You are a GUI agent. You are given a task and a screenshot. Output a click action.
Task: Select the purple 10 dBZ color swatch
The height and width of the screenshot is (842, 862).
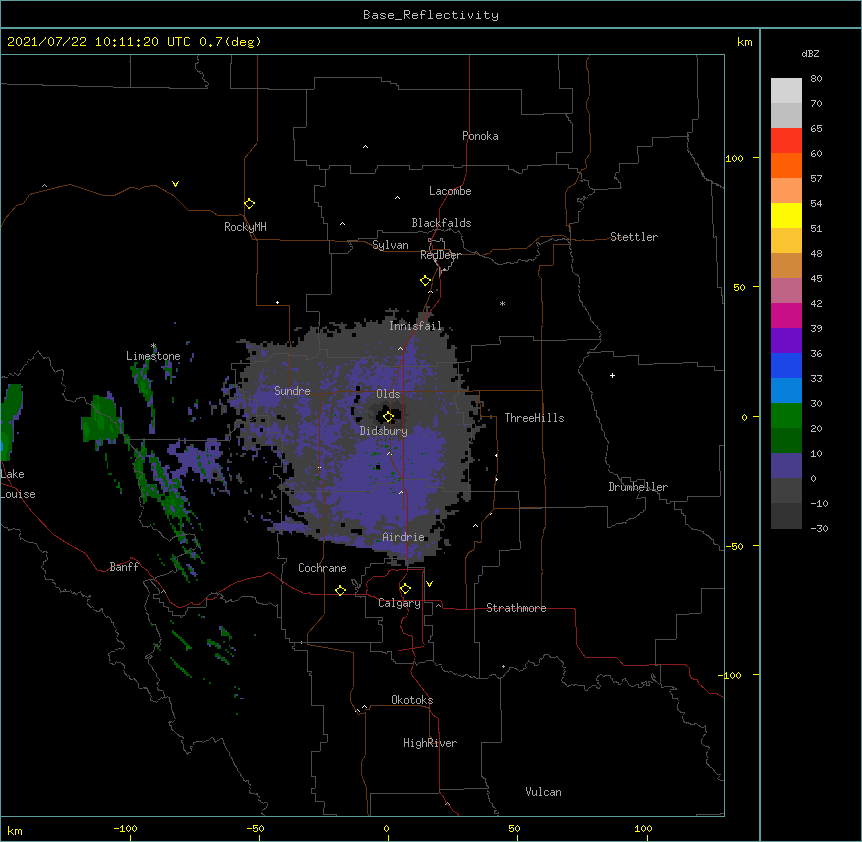click(x=786, y=466)
